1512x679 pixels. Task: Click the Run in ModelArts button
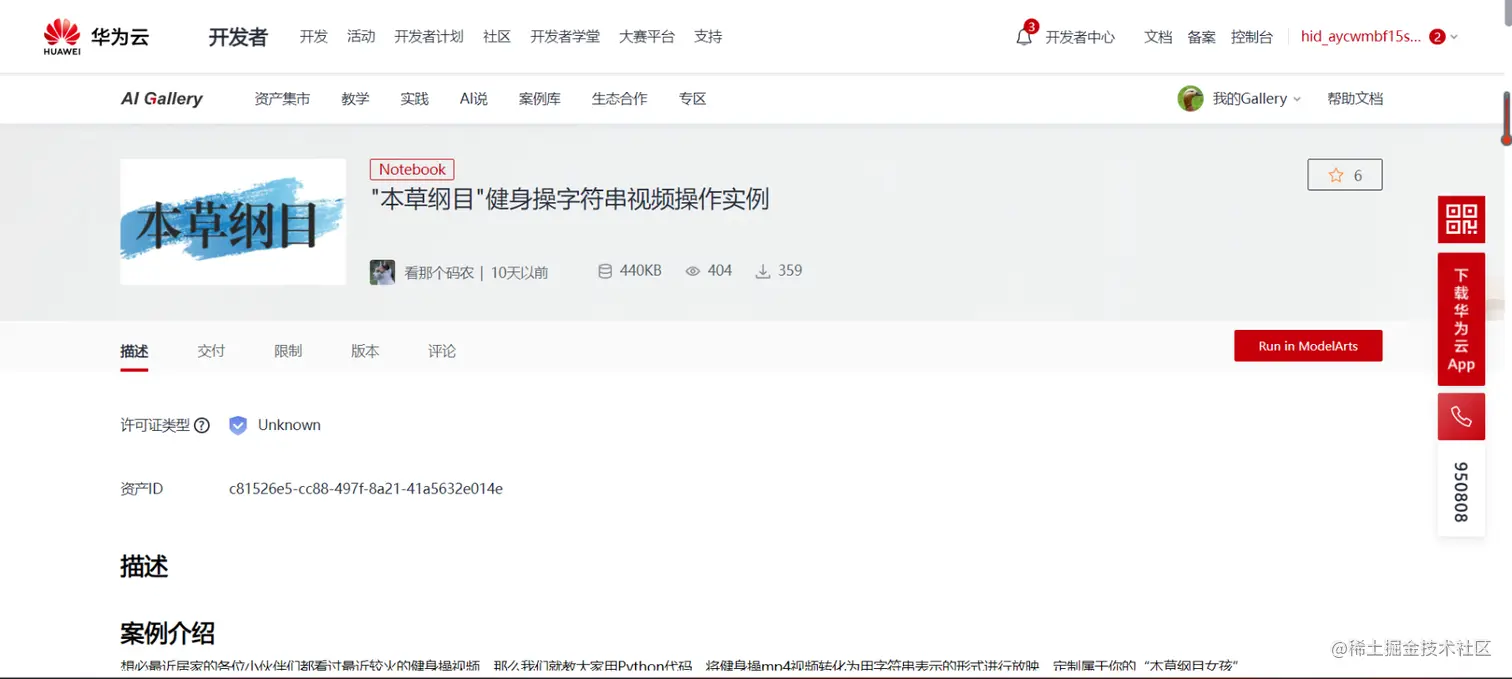1308,346
